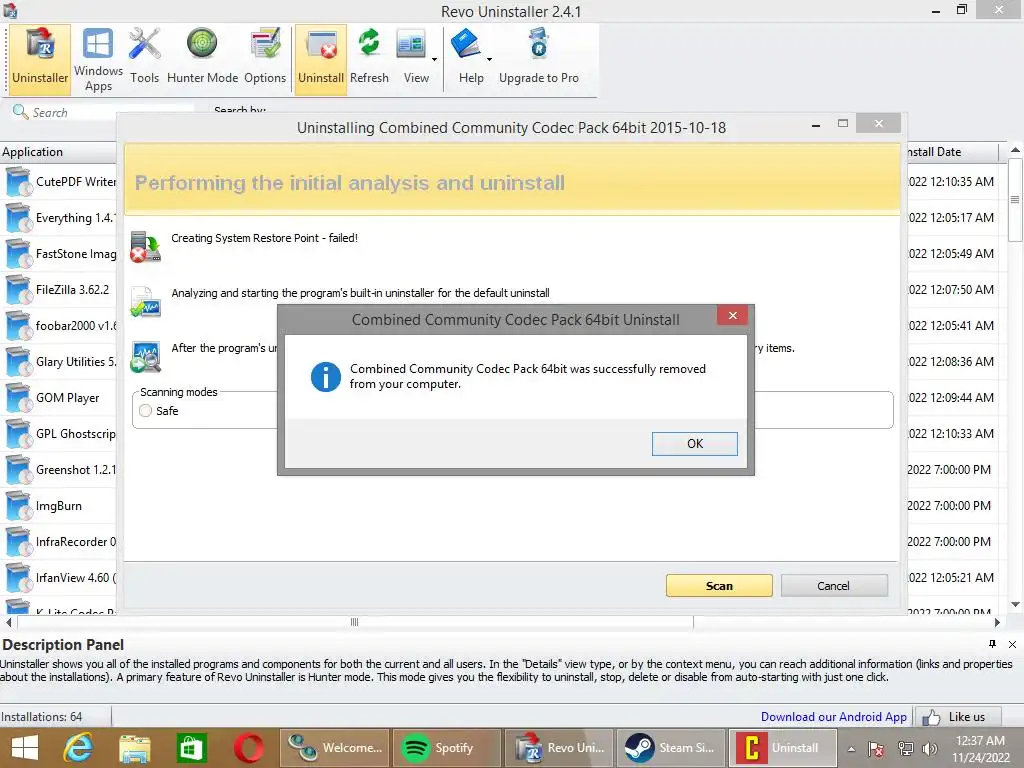Click the restore point failed icon
The height and width of the screenshot is (768, 1024).
(145, 246)
